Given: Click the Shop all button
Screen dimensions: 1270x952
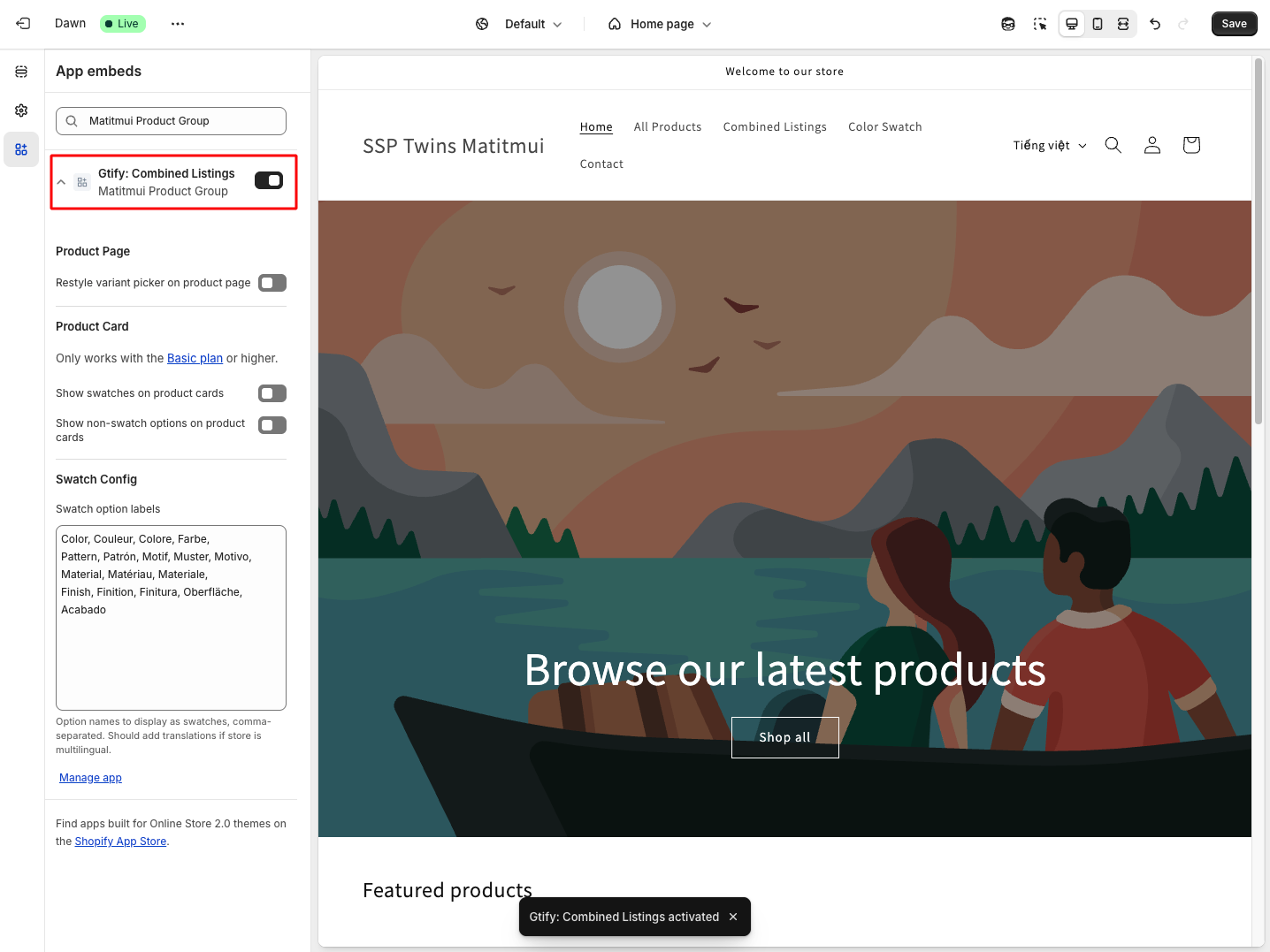Looking at the screenshot, I should tap(785, 737).
